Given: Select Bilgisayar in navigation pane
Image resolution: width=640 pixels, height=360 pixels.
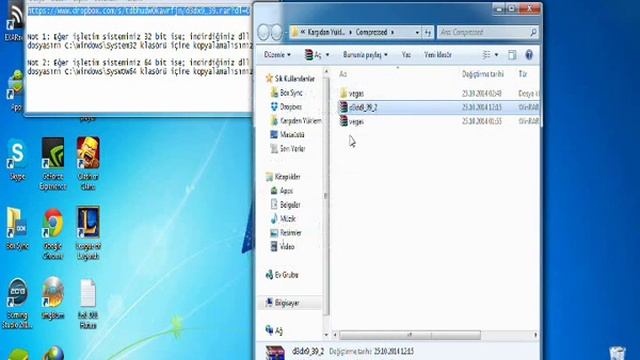Looking at the screenshot, I should [x=282, y=303].
